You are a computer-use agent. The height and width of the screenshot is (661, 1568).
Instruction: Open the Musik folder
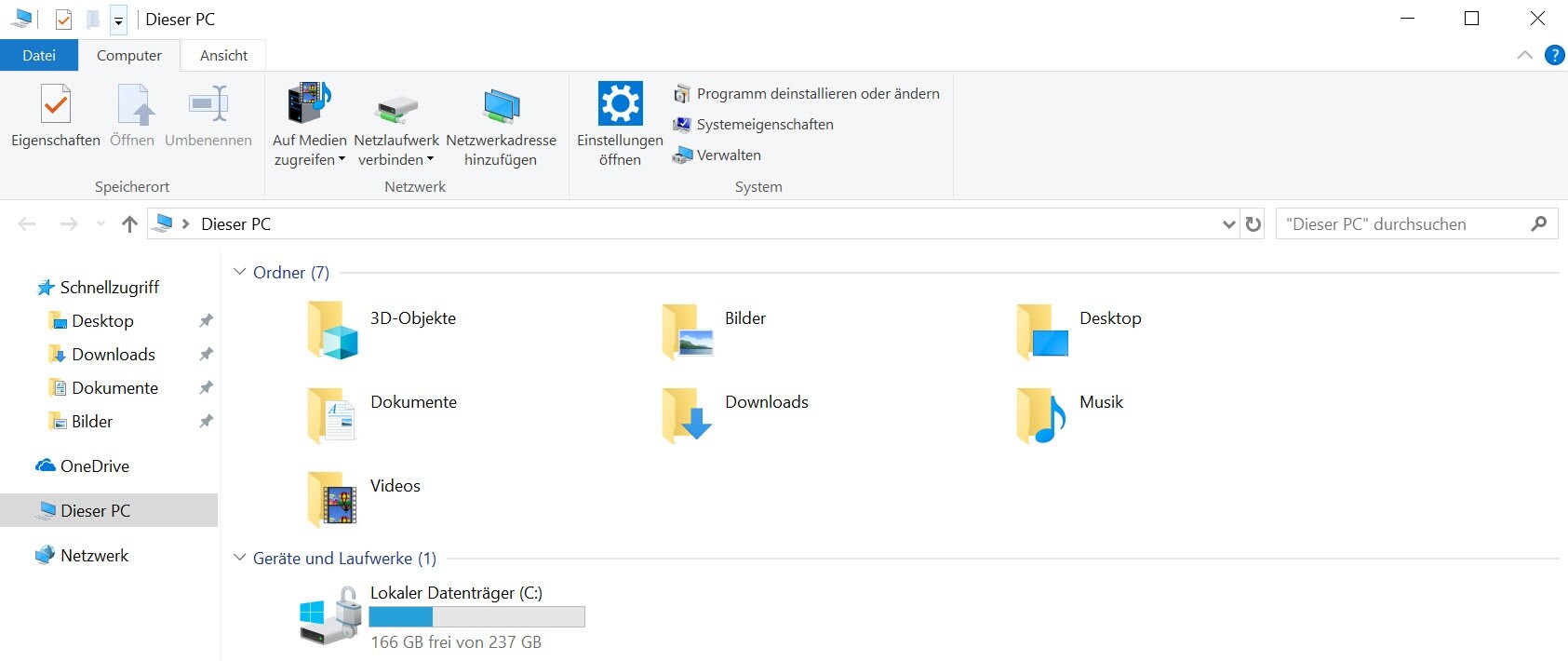pyautogui.click(x=1041, y=414)
